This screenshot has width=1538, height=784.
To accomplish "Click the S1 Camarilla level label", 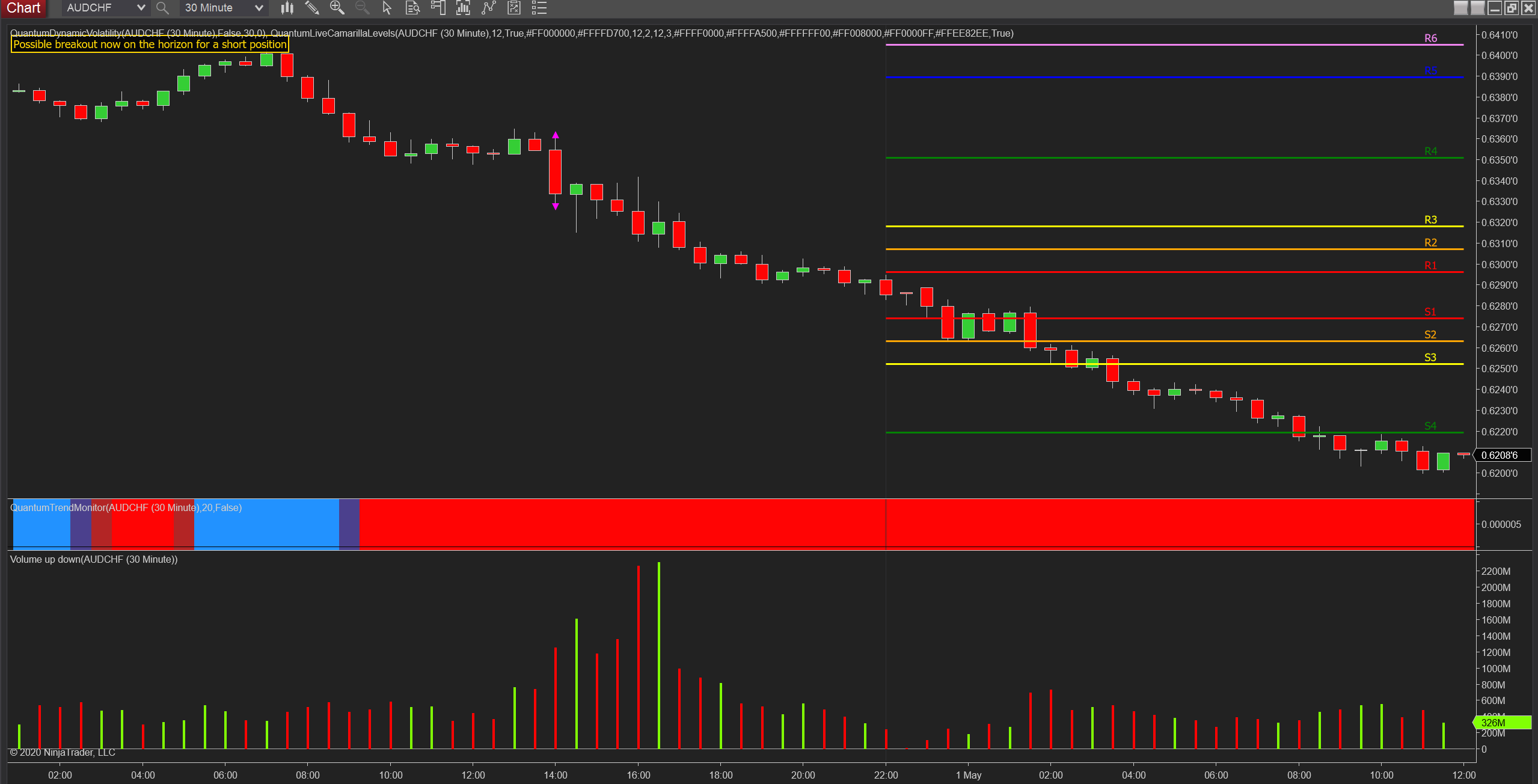I will click(x=1430, y=311).
